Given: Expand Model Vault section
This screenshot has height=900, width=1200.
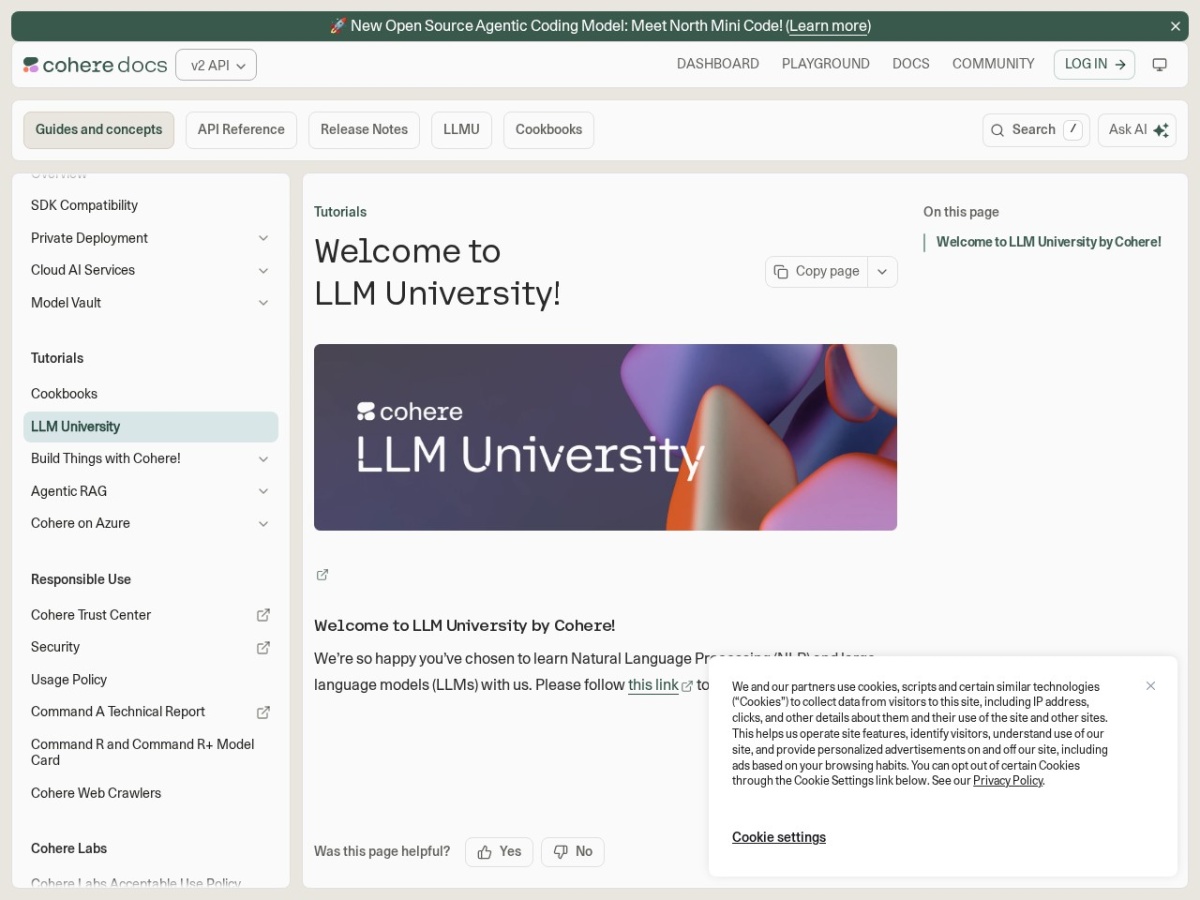Looking at the screenshot, I should 263,303.
